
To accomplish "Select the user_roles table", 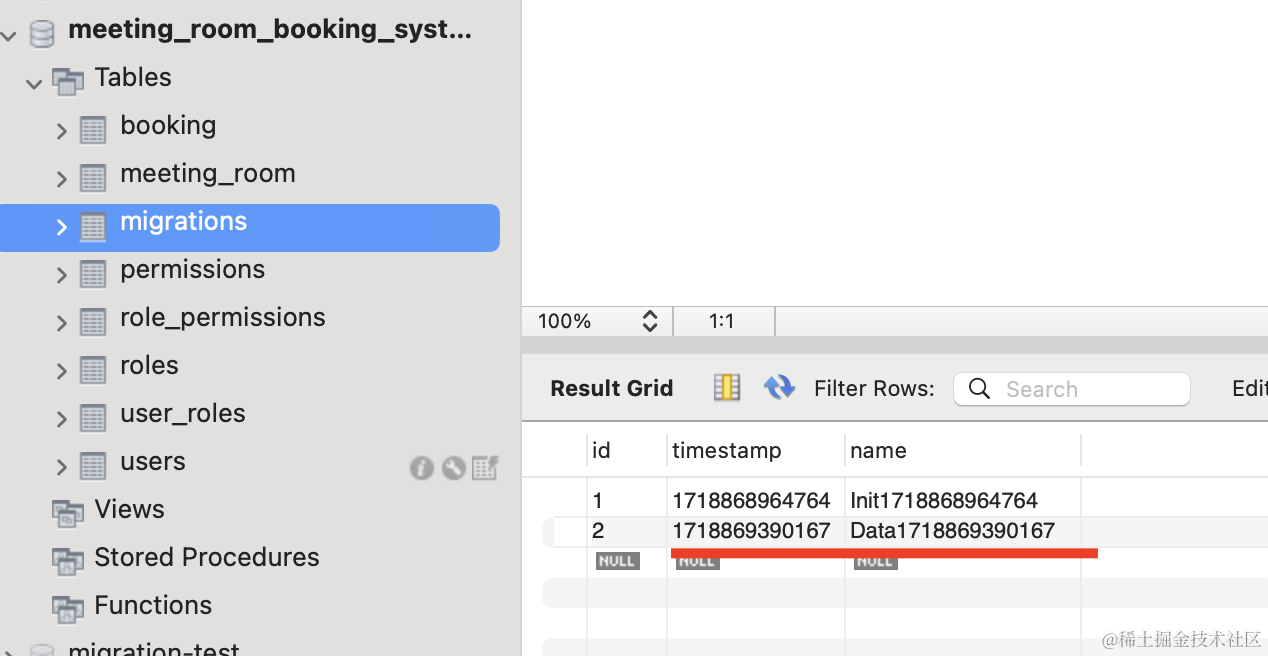I will [x=182, y=414].
